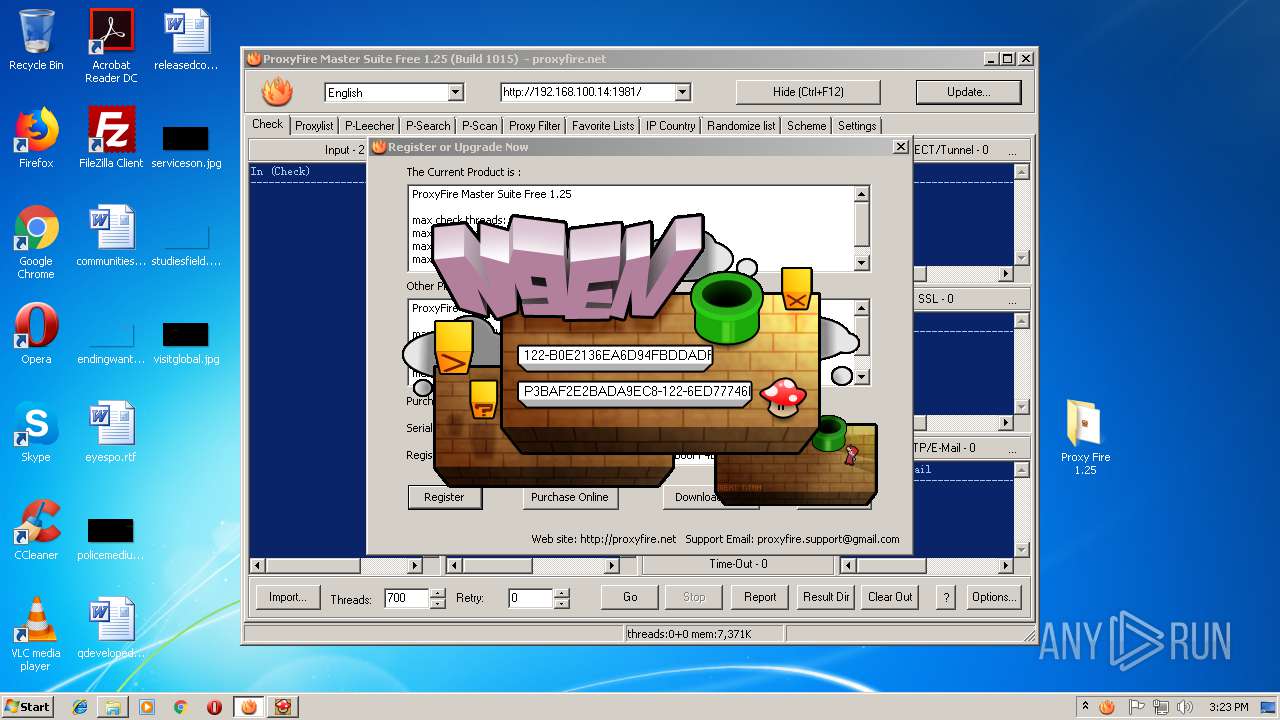The image size is (1280, 720).
Task: Click the ProxyFire flame taskbar button
Action: (x=249, y=707)
